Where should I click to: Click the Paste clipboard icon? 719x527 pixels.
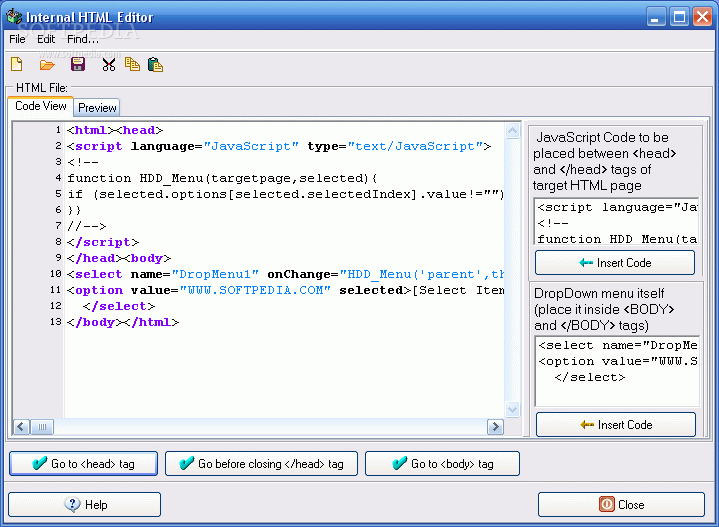[x=155, y=65]
